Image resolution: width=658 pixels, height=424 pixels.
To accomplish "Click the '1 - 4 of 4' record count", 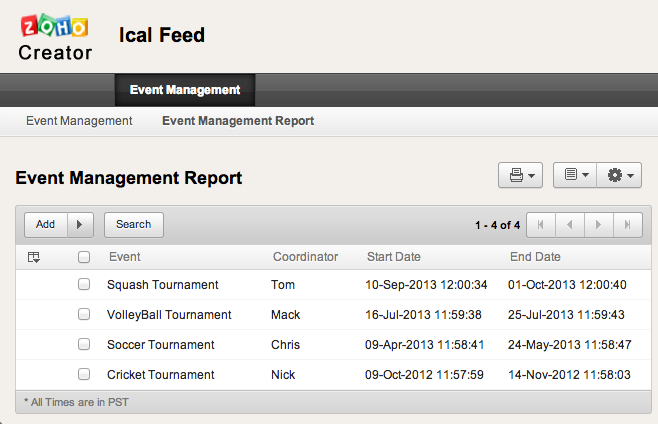I will (x=497, y=225).
